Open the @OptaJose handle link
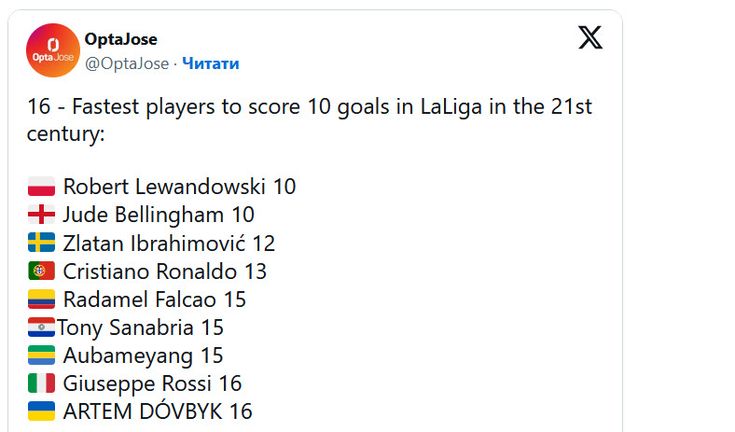 [127, 63]
